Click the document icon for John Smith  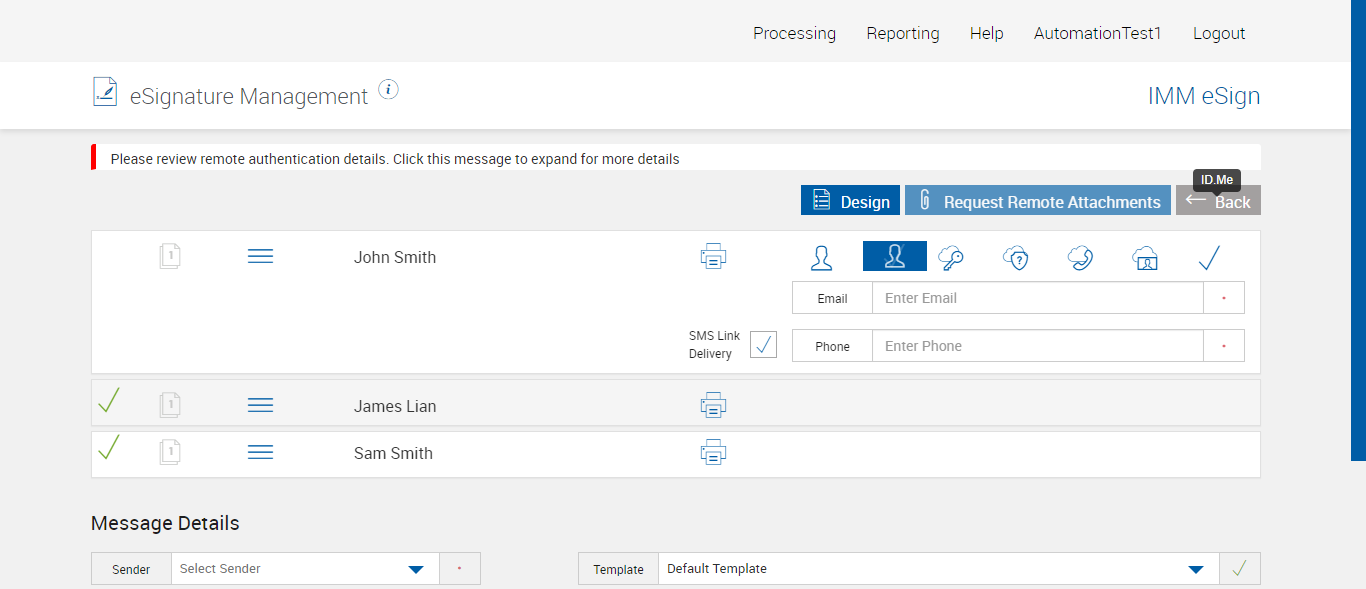point(170,257)
